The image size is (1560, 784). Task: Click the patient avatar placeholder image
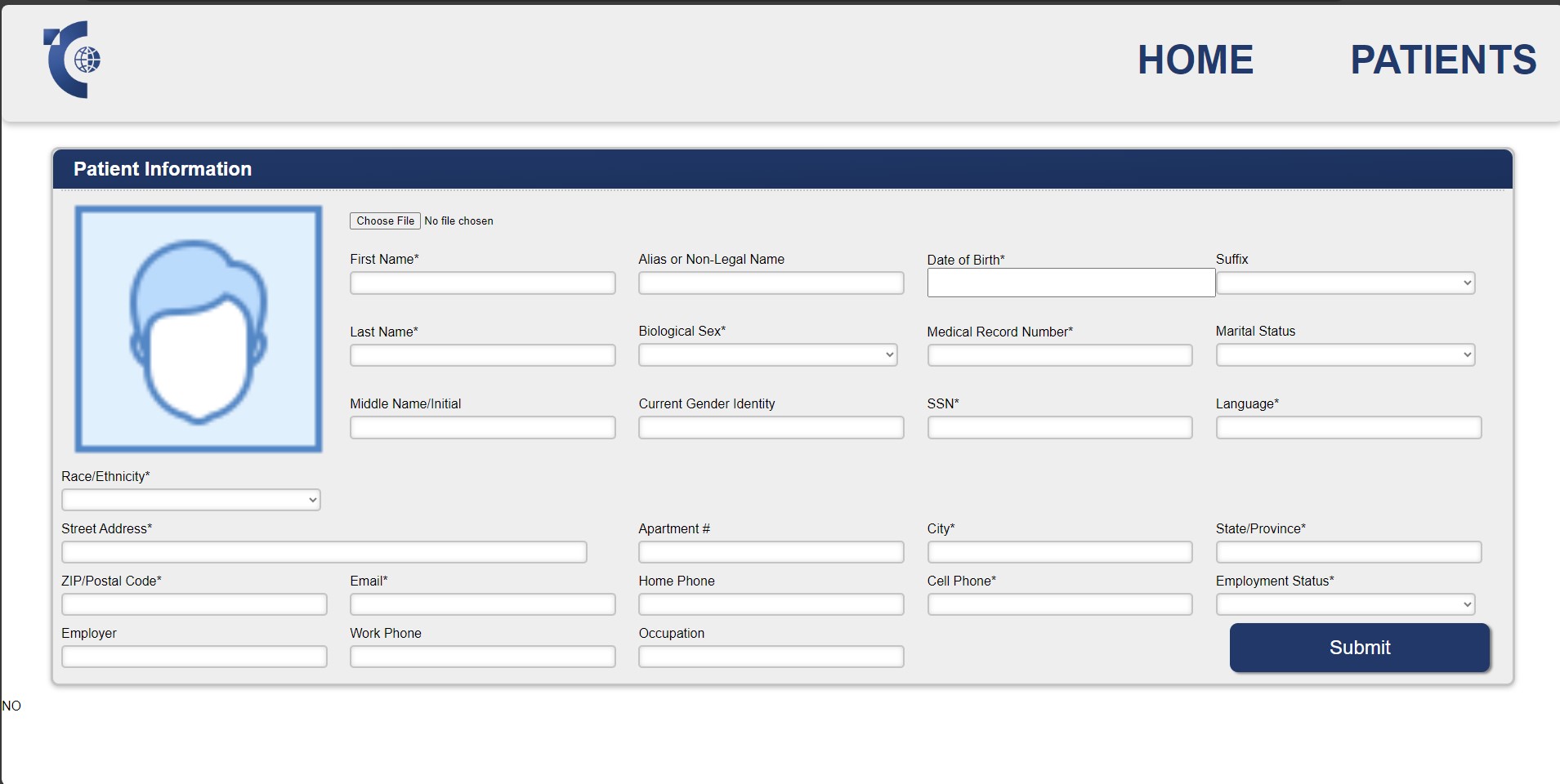click(199, 329)
